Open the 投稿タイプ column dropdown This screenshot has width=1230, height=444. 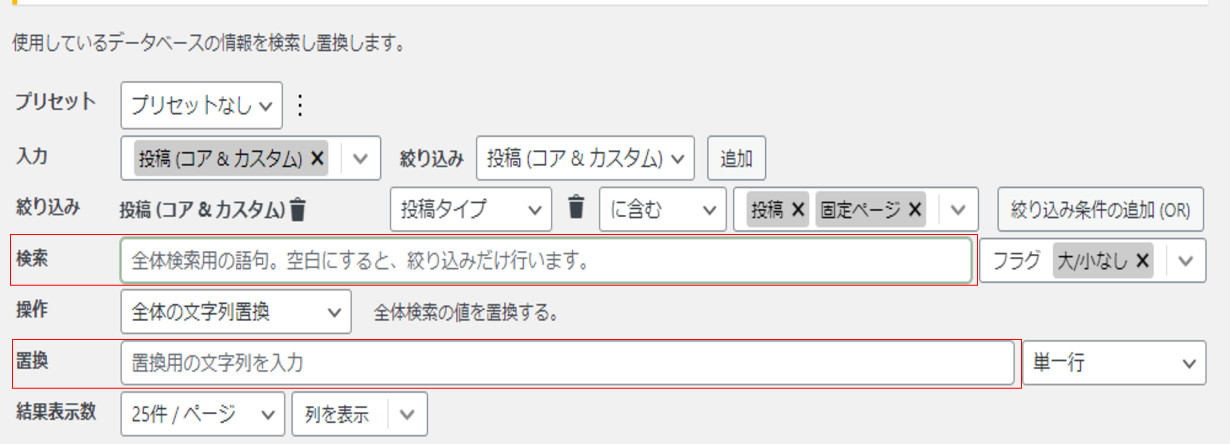(x=470, y=209)
